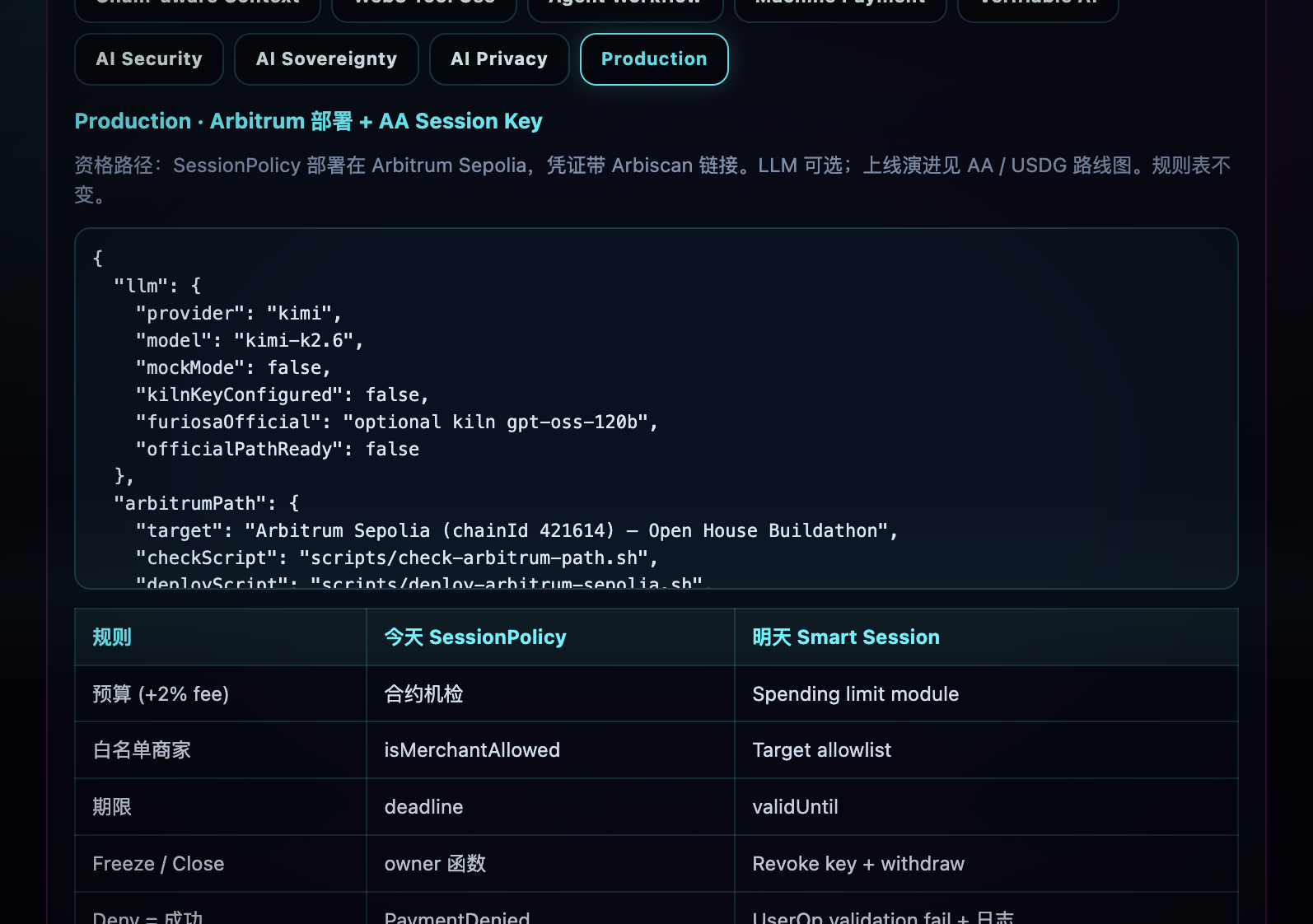The image size is (1313, 924).
Task: Click the "model": "kimi-k2.6" line
Action: point(249,340)
